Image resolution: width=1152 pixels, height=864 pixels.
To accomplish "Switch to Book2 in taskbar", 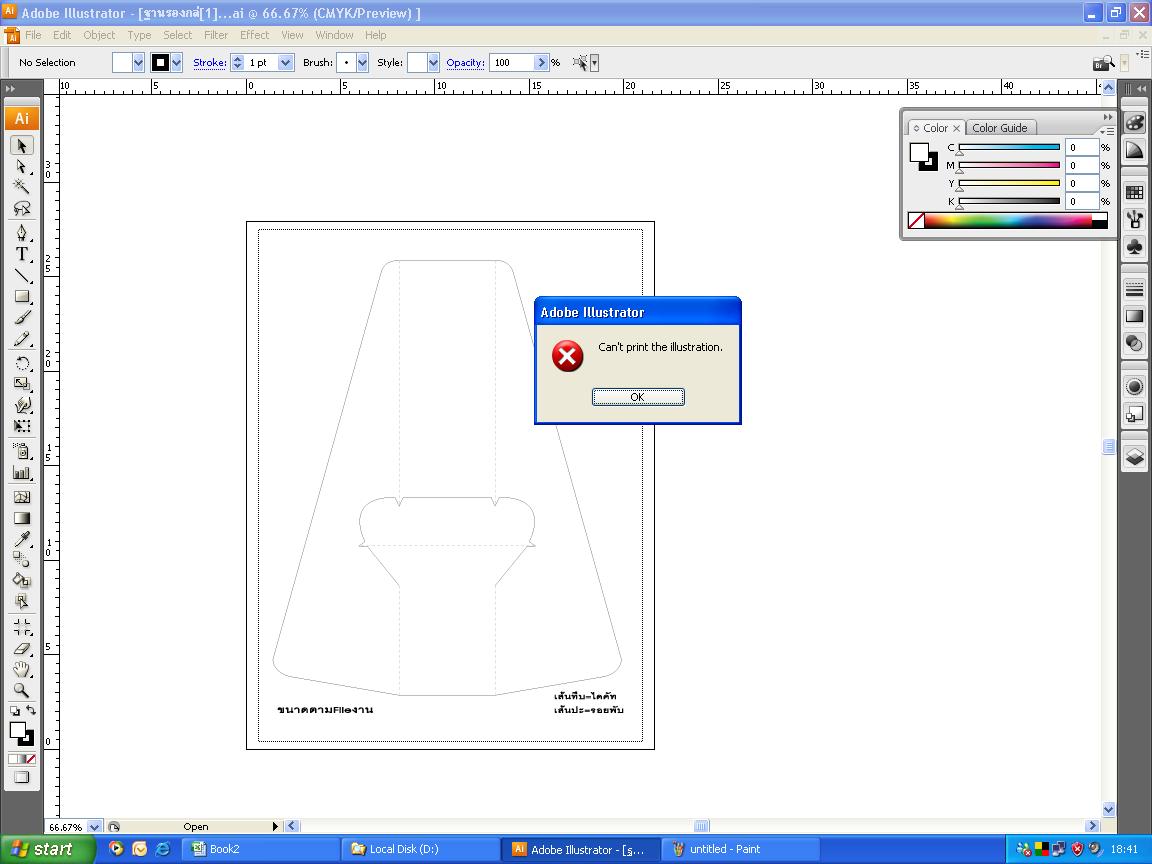I will pos(262,849).
